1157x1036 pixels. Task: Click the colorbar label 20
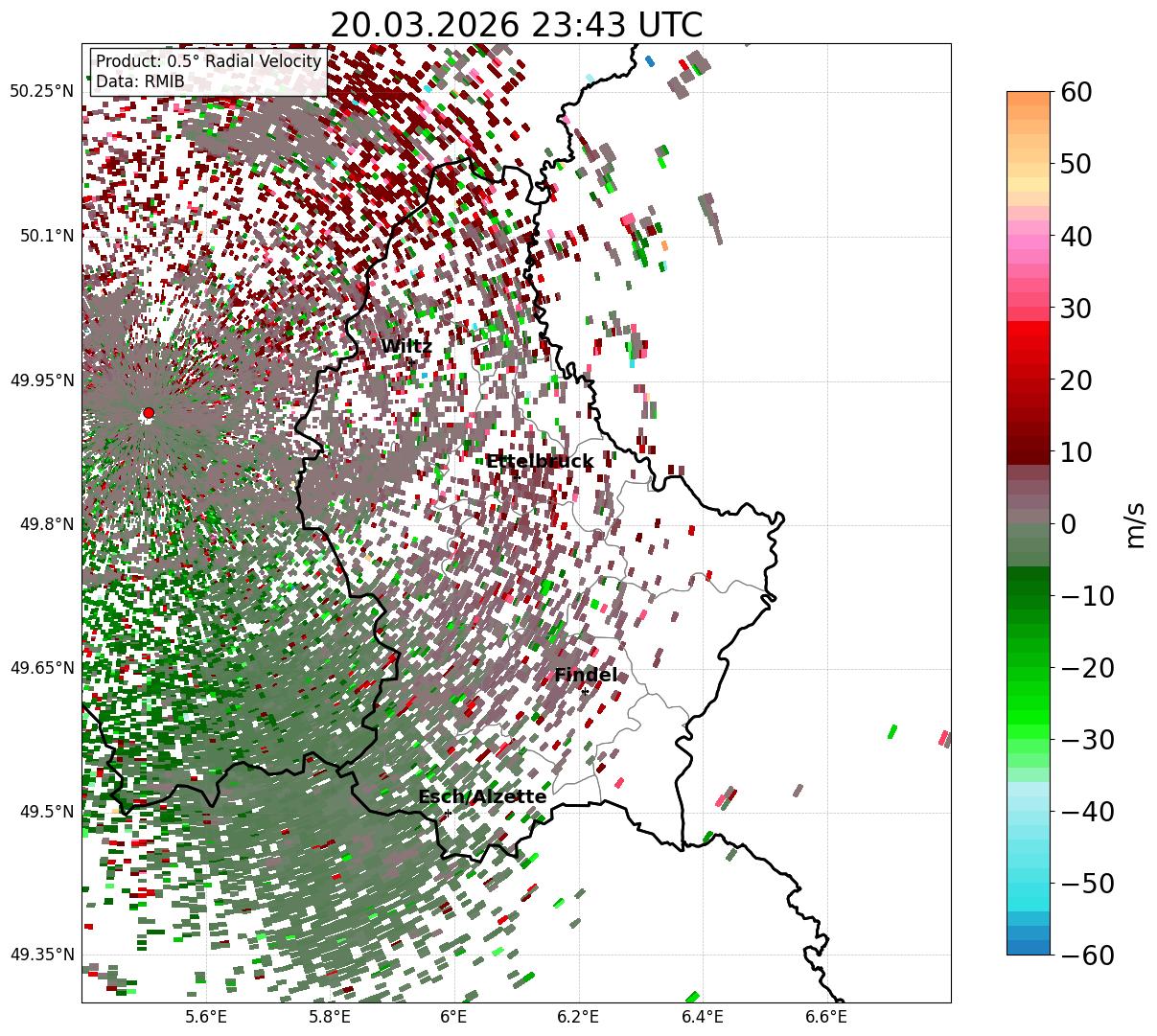pos(1077,380)
